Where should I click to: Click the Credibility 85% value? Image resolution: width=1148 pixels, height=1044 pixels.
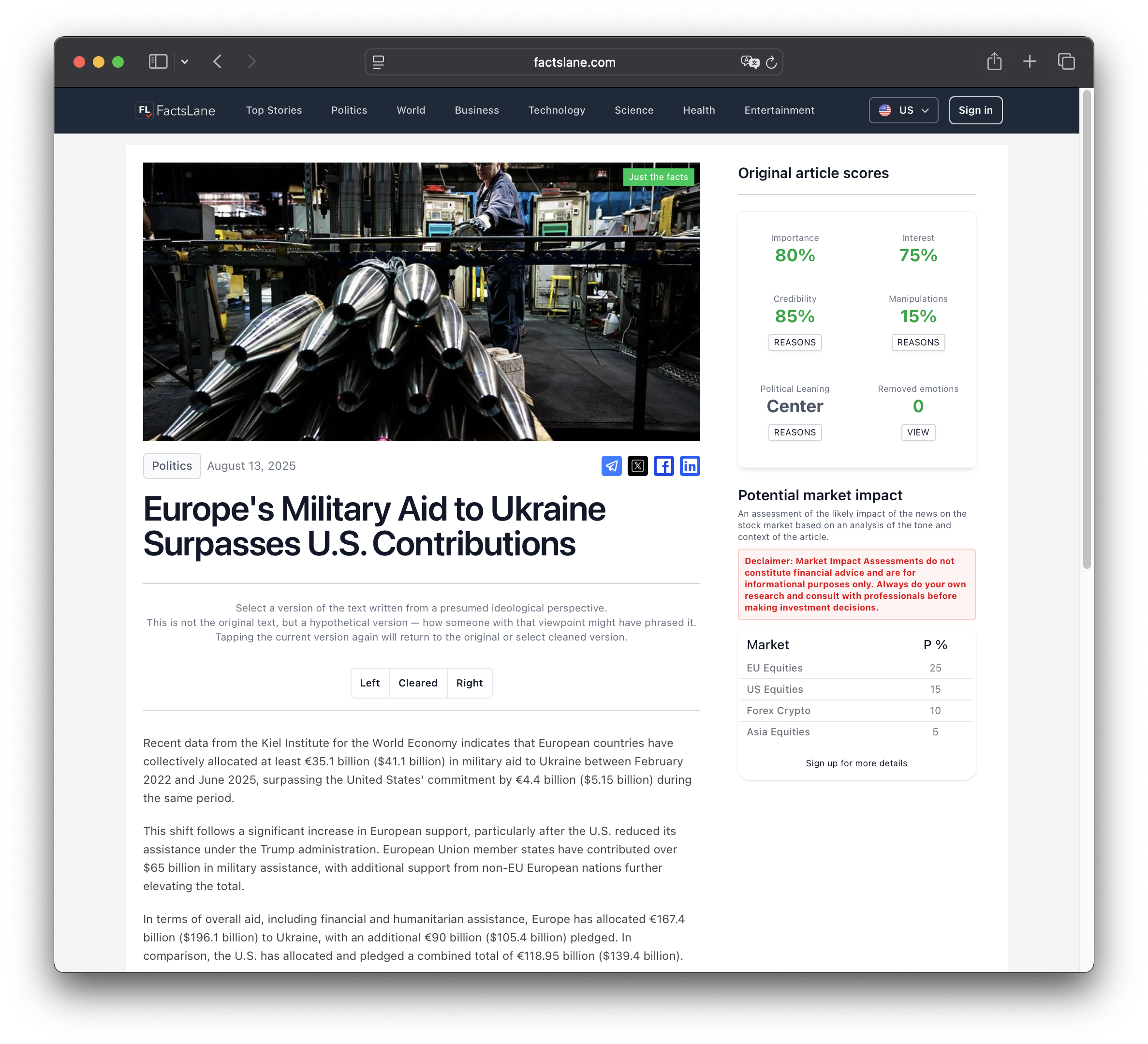pos(795,316)
